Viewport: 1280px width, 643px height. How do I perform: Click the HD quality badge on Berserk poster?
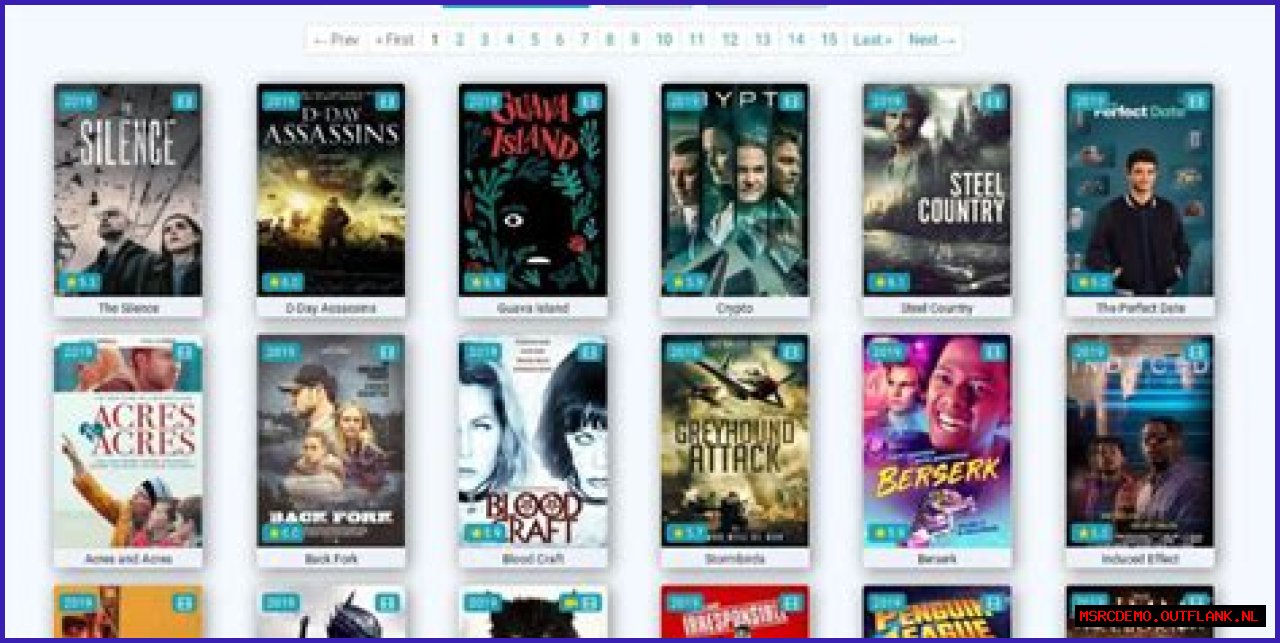pyautogui.click(x=993, y=352)
